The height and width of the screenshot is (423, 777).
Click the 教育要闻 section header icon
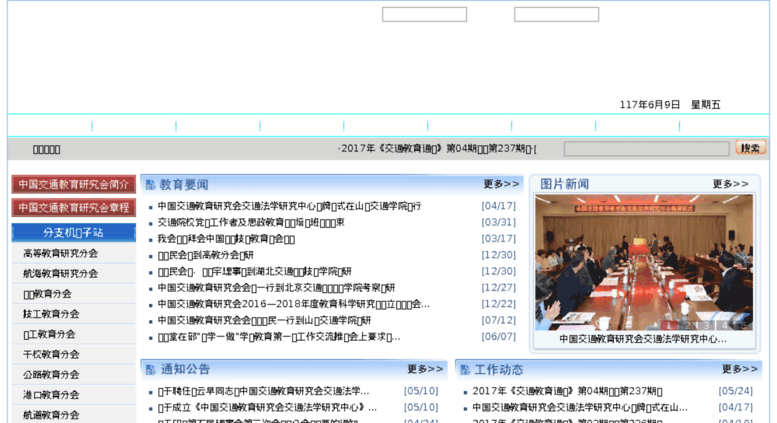click(150, 185)
